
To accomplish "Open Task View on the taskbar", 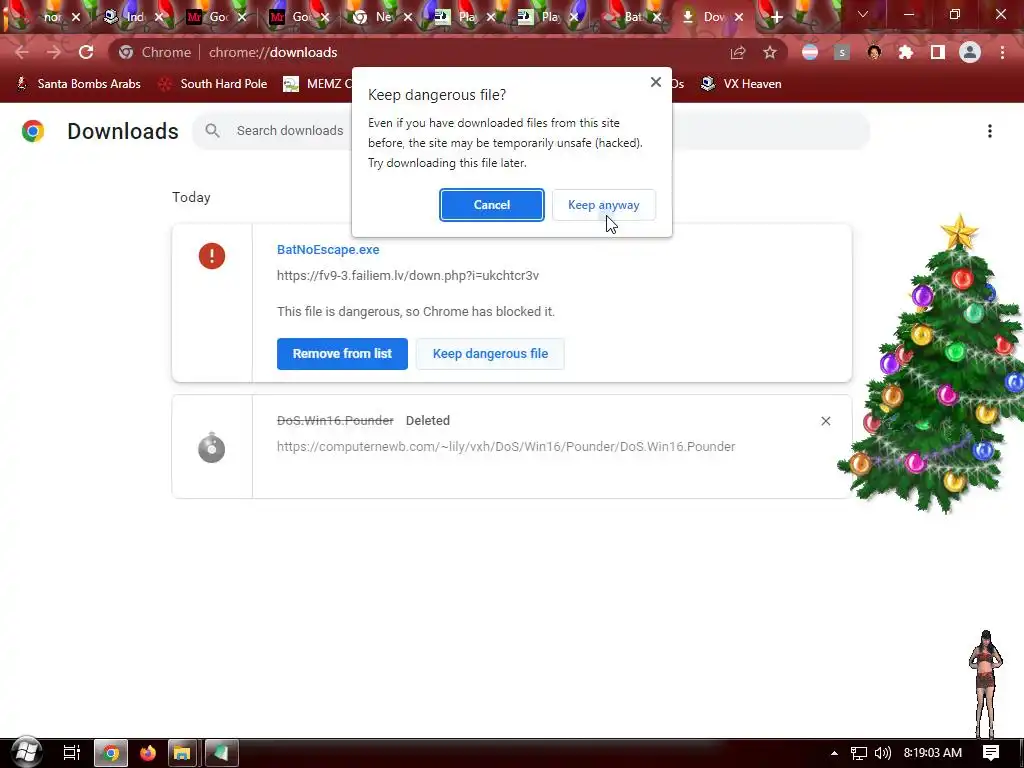I will pyautogui.click(x=71, y=753).
